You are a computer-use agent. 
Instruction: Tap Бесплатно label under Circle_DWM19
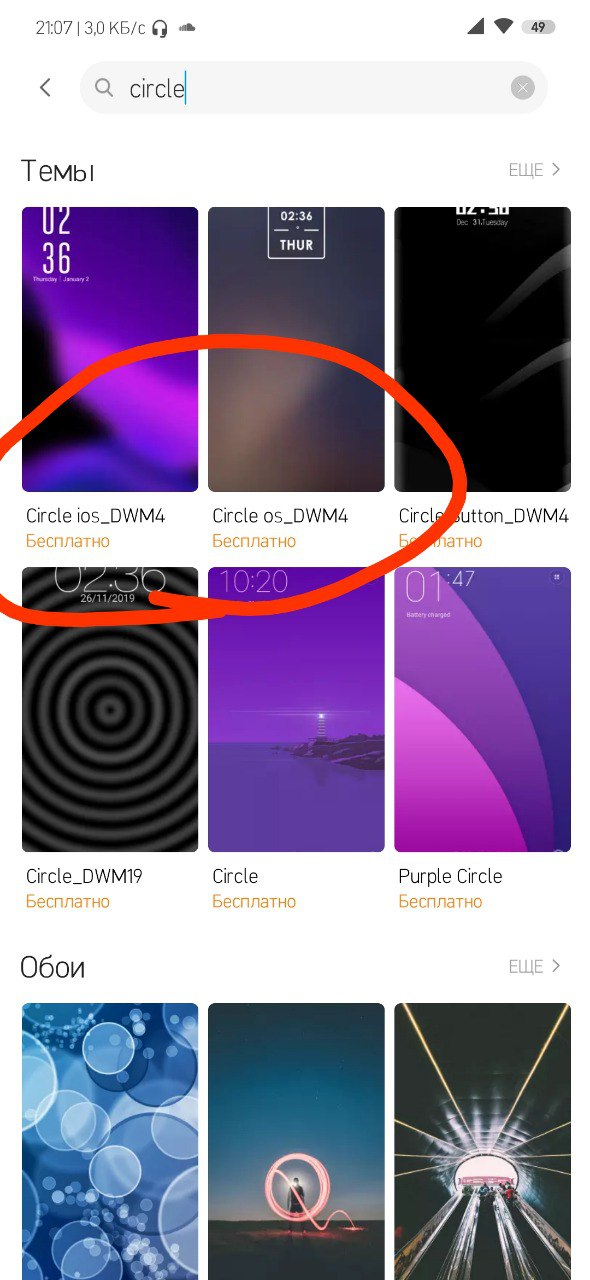coord(68,901)
